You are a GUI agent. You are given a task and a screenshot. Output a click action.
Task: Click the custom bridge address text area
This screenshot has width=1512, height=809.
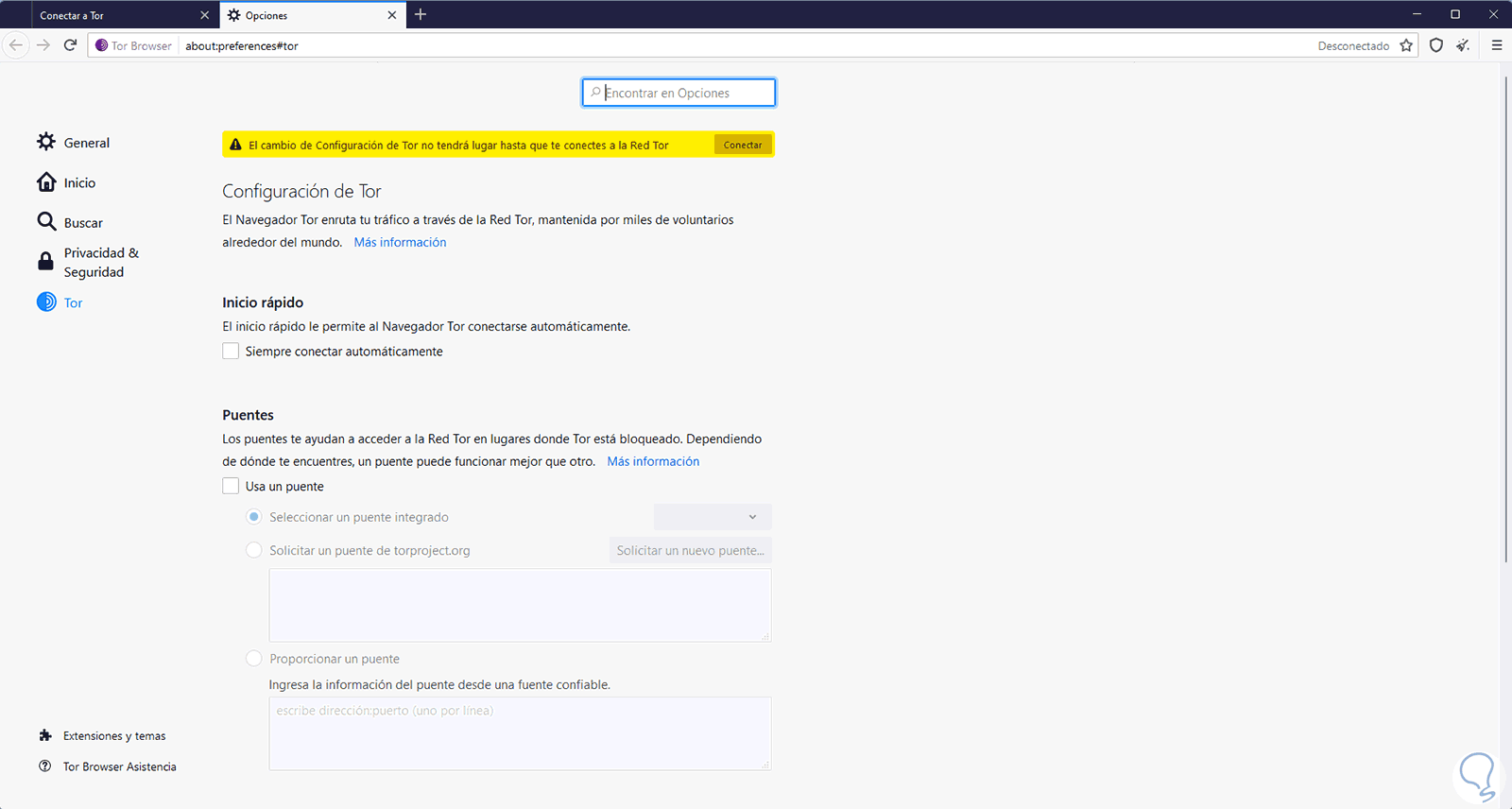(x=520, y=733)
